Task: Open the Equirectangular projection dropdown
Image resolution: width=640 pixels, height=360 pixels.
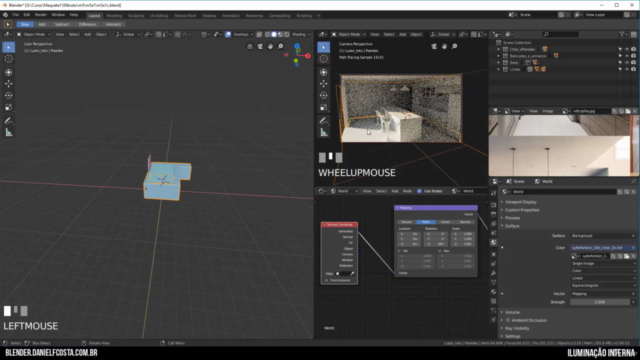Action: point(603,286)
